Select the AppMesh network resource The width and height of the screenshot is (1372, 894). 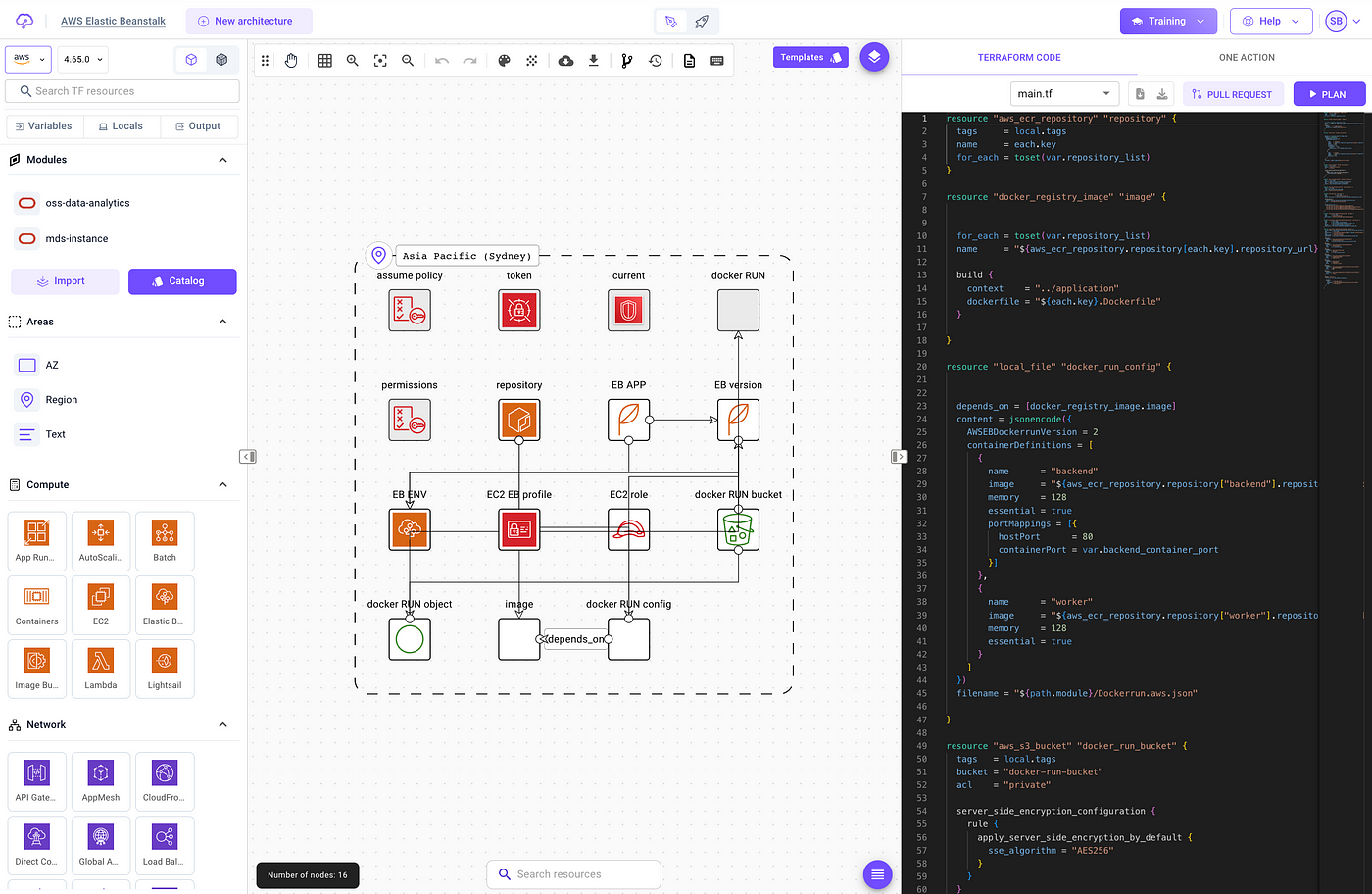[101, 780]
